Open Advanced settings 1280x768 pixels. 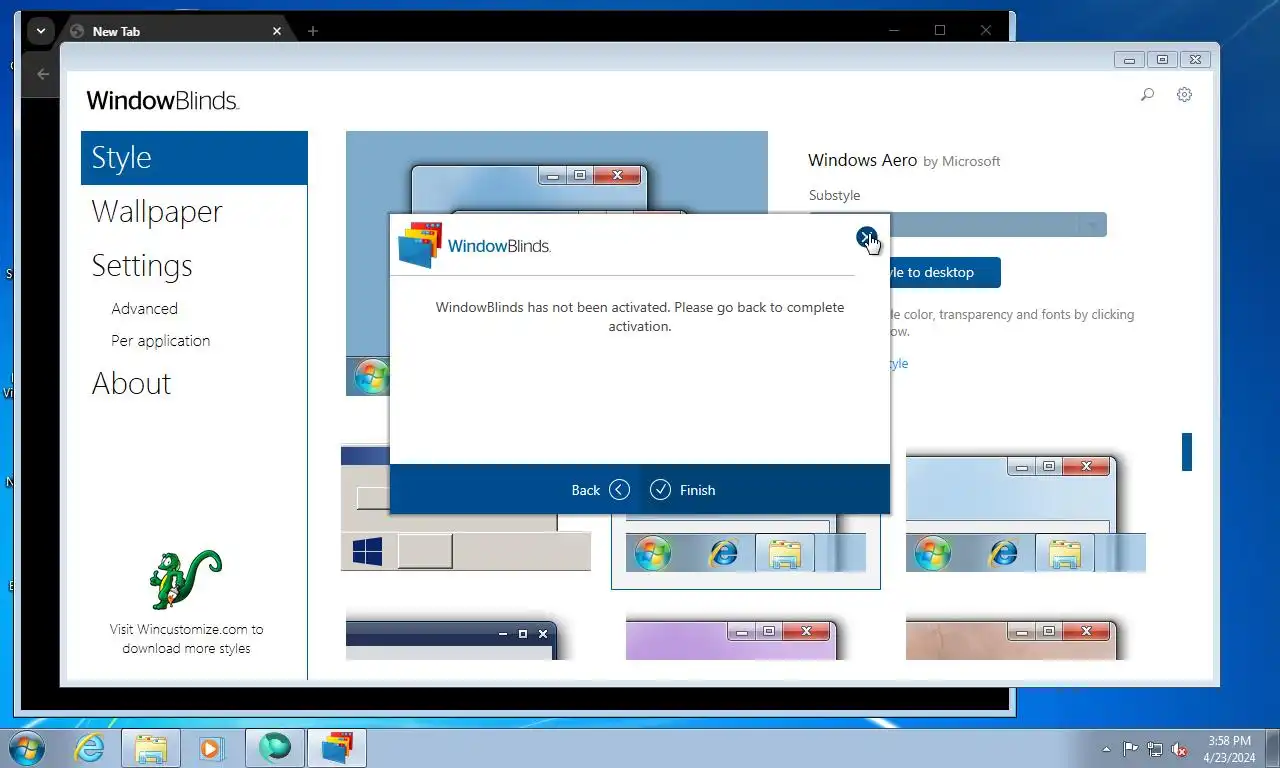(144, 309)
